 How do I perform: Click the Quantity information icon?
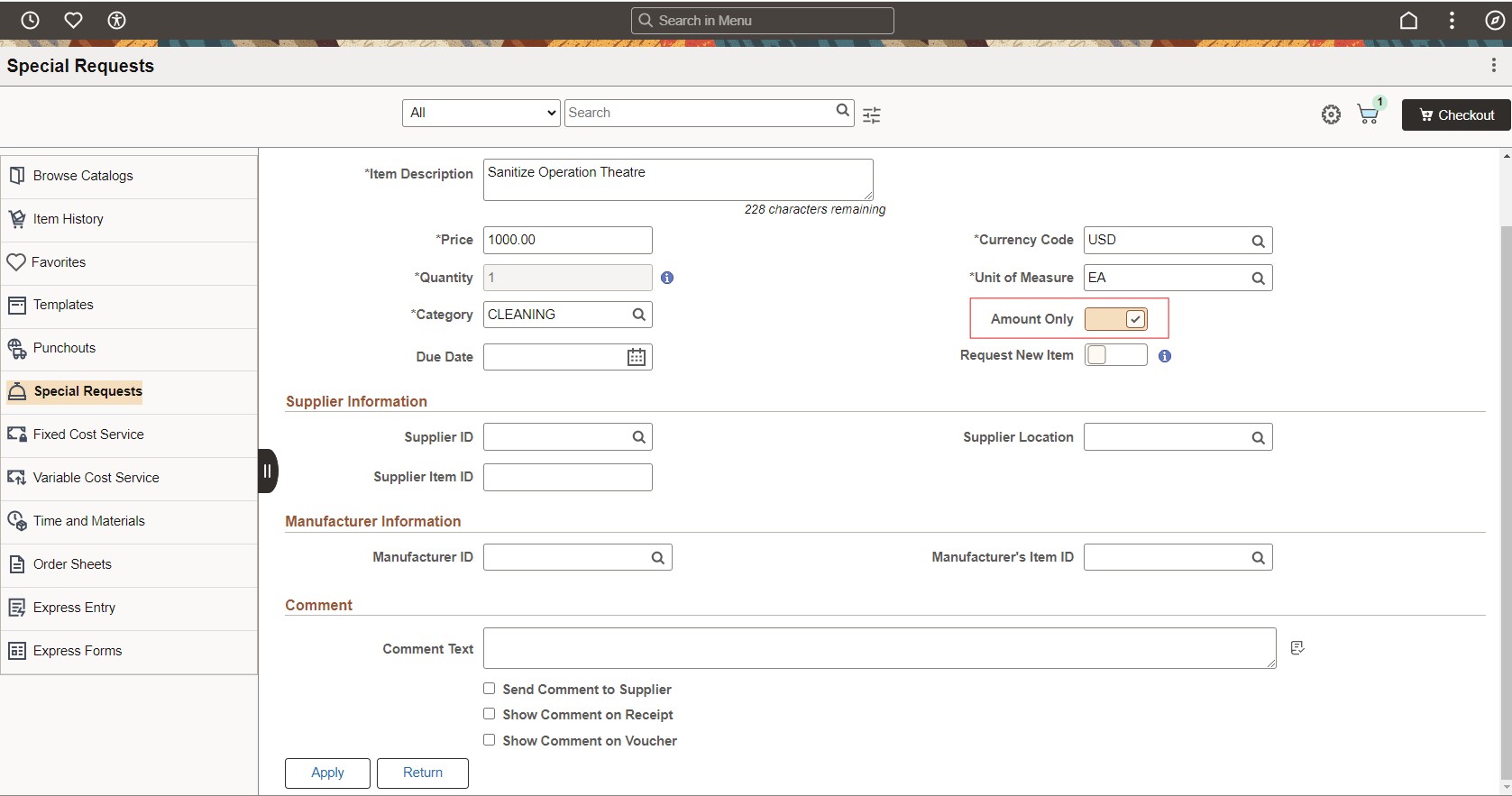[667, 278]
